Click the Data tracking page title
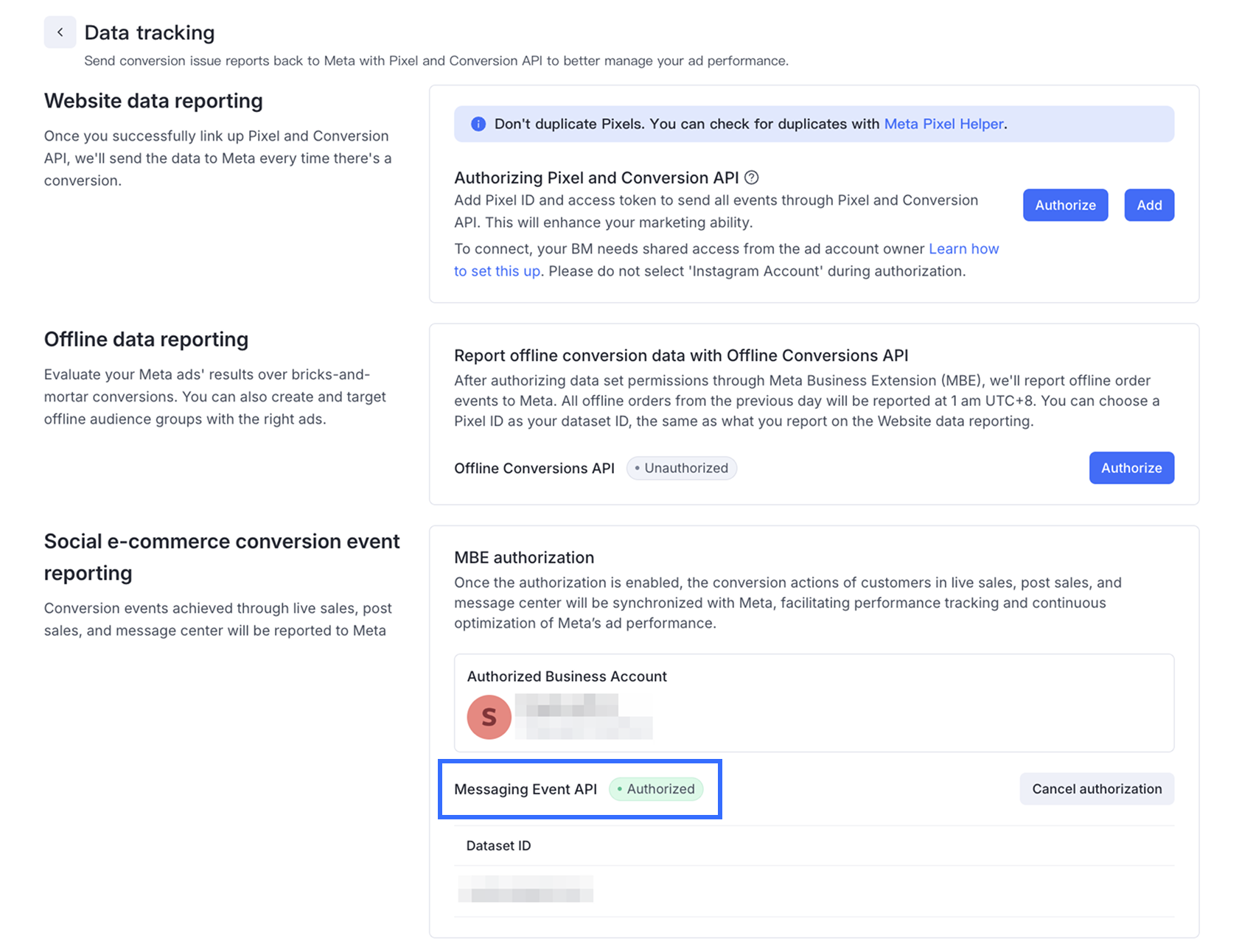This screenshot has width=1253, height=952. pos(150,32)
